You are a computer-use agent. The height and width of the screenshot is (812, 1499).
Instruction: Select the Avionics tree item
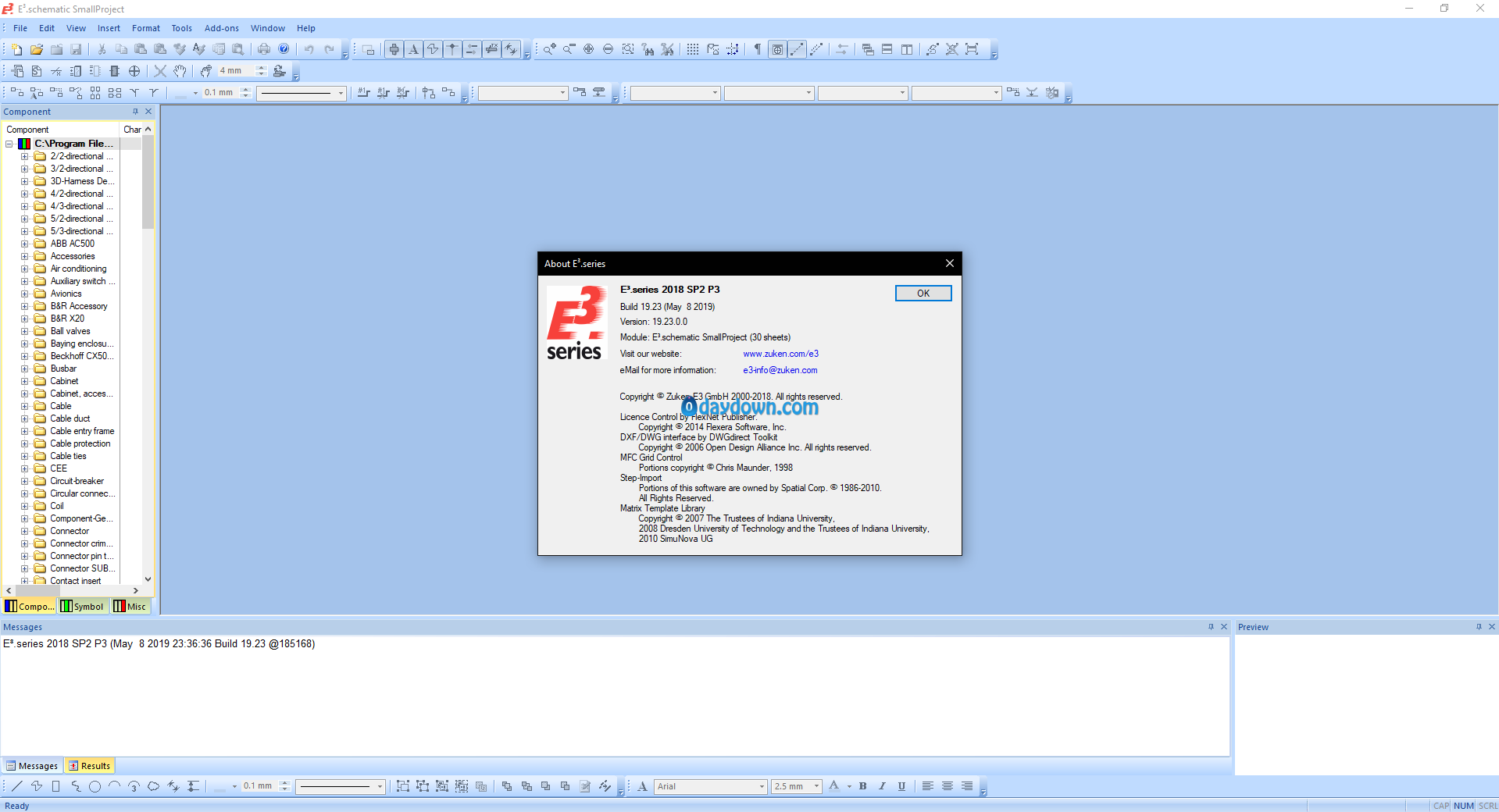pyautogui.click(x=66, y=294)
